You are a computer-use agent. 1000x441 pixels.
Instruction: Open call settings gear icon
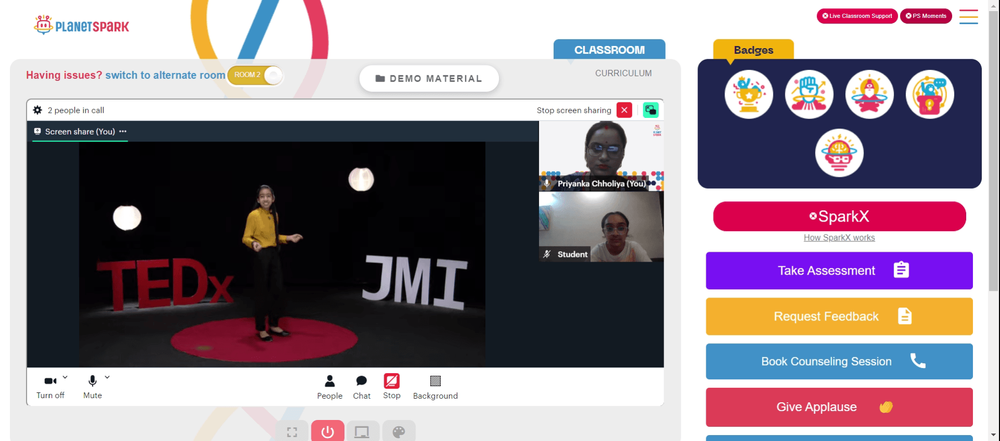[38, 110]
